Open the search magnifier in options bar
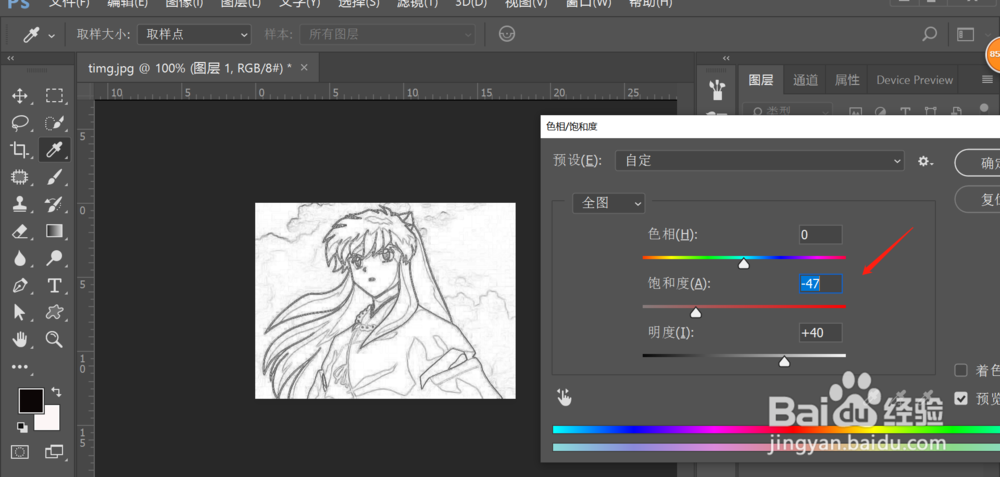Image resolution: width=1000 pixels, height=477 pixels. 930,34
